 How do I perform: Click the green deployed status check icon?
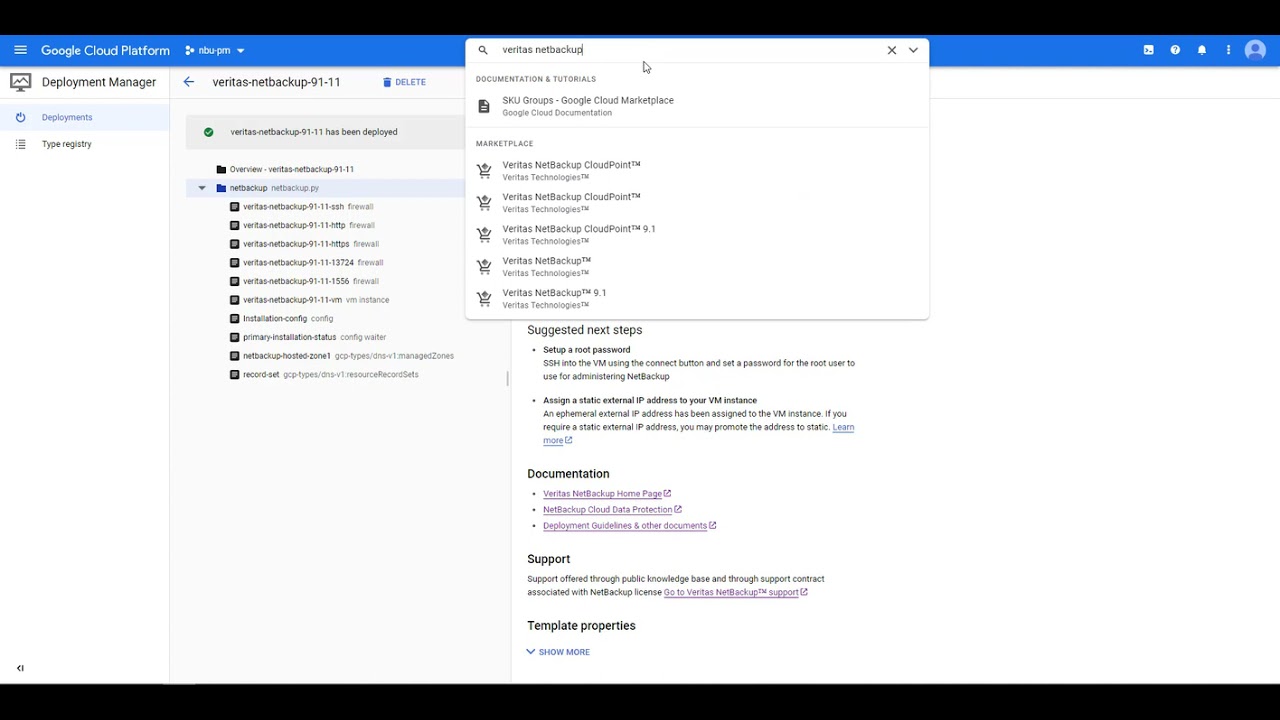[x=208, y=132]
